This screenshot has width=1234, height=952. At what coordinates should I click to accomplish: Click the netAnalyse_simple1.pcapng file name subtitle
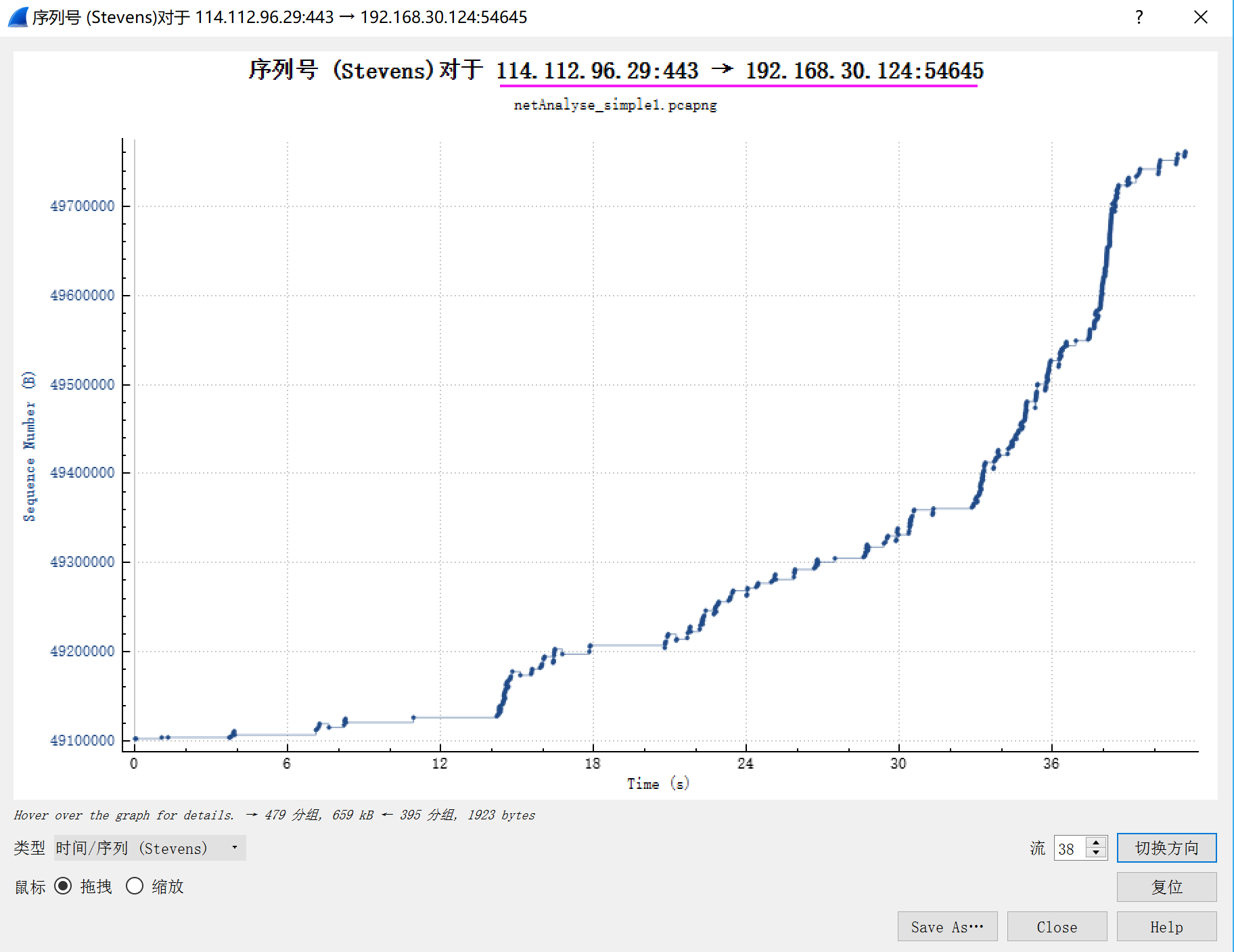[x=615, y=105]
